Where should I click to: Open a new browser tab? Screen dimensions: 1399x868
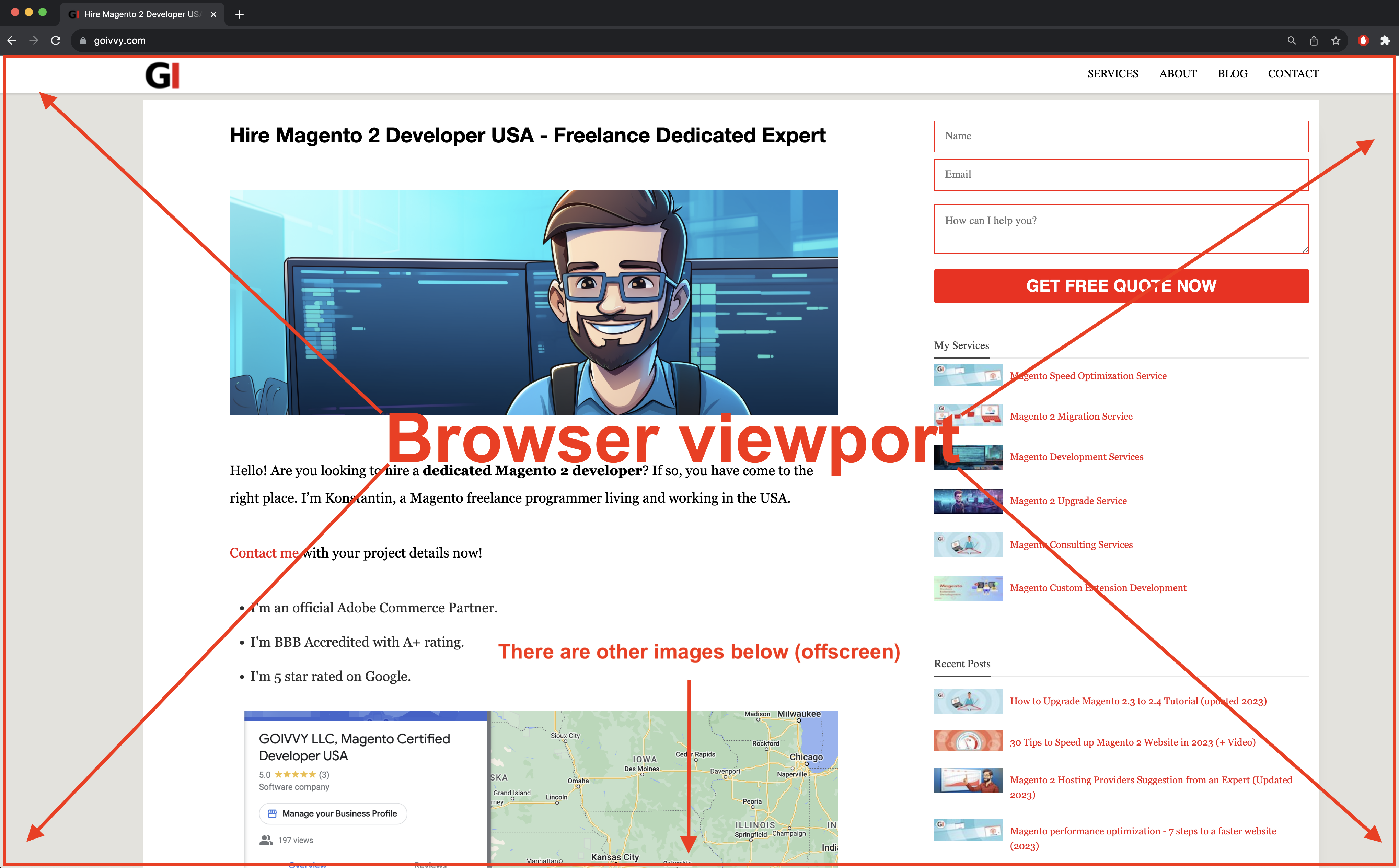point(240,14)
